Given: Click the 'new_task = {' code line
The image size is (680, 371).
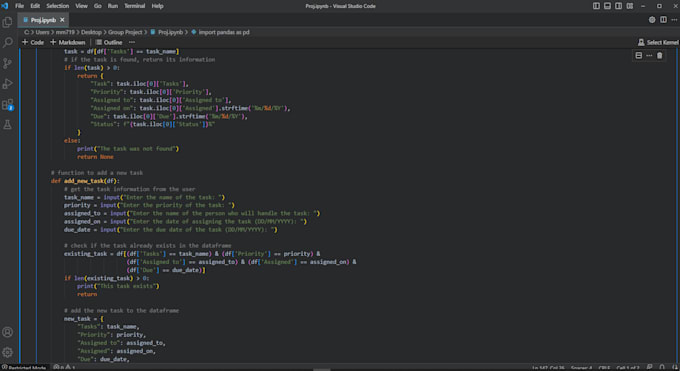Looking at the screenshot, I should click(84, 318).
